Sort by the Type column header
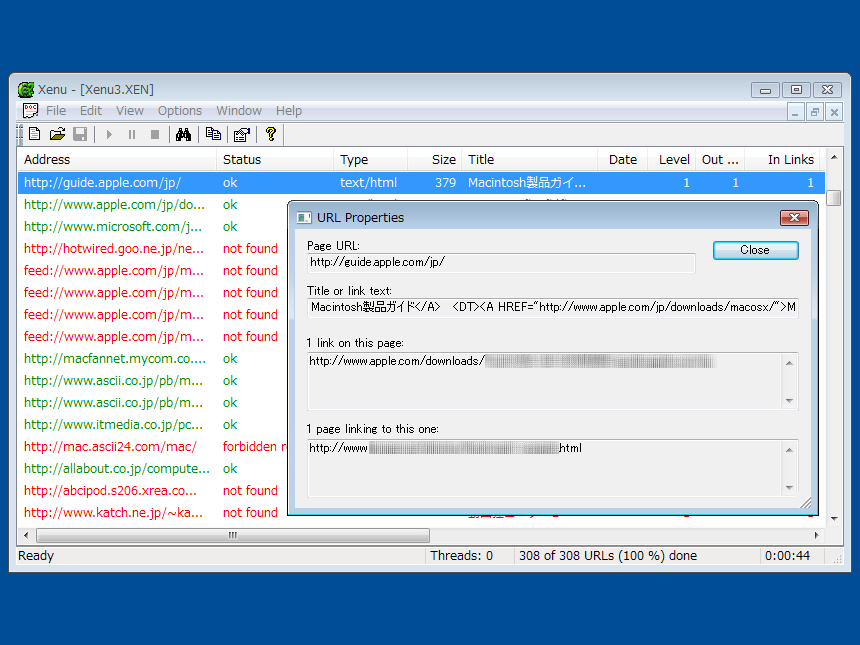Screen dimensions: 860x645 pos(370,160)
